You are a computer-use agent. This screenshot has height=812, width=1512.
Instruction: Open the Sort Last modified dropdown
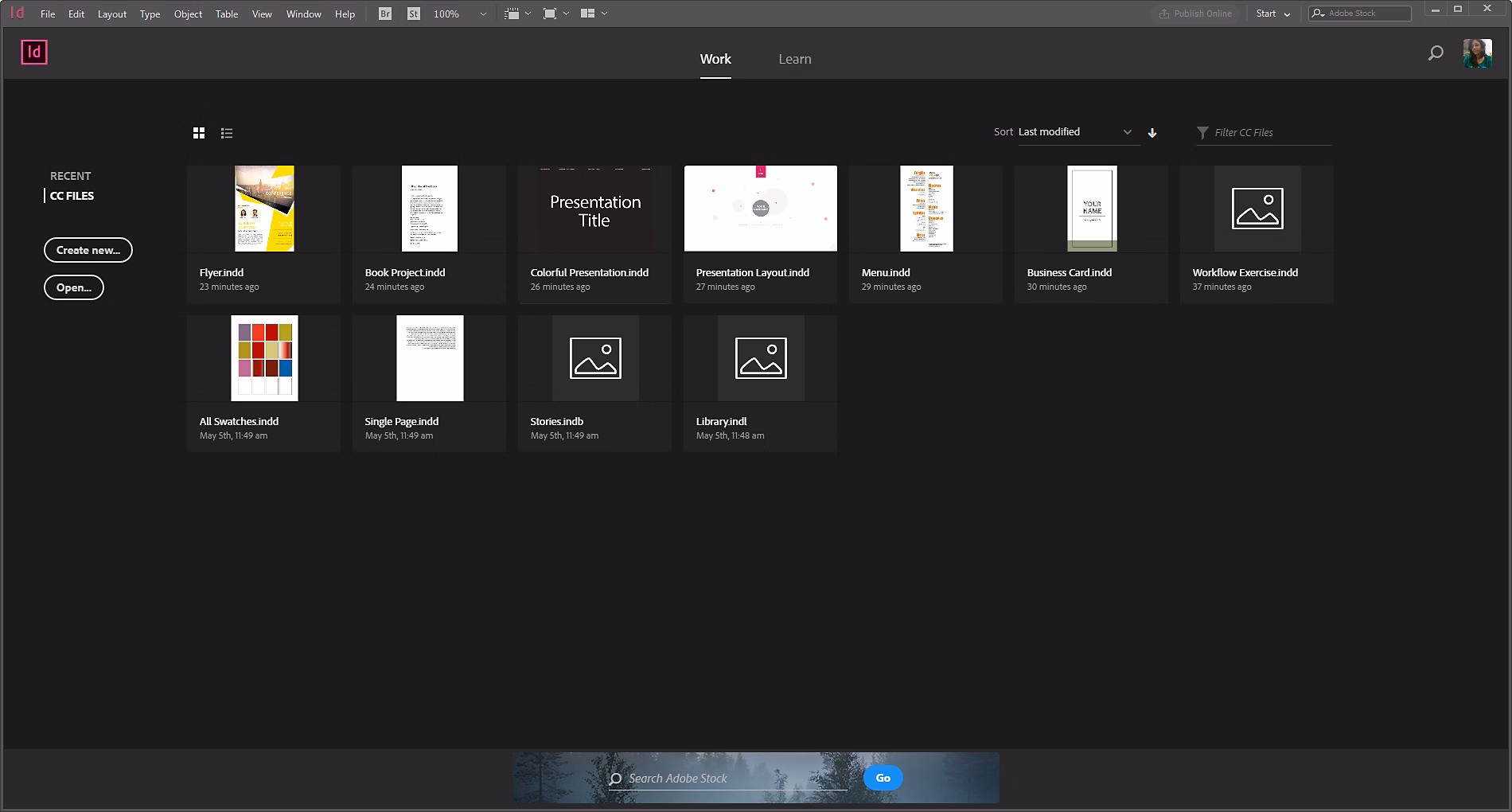[x=1074, y=131]
